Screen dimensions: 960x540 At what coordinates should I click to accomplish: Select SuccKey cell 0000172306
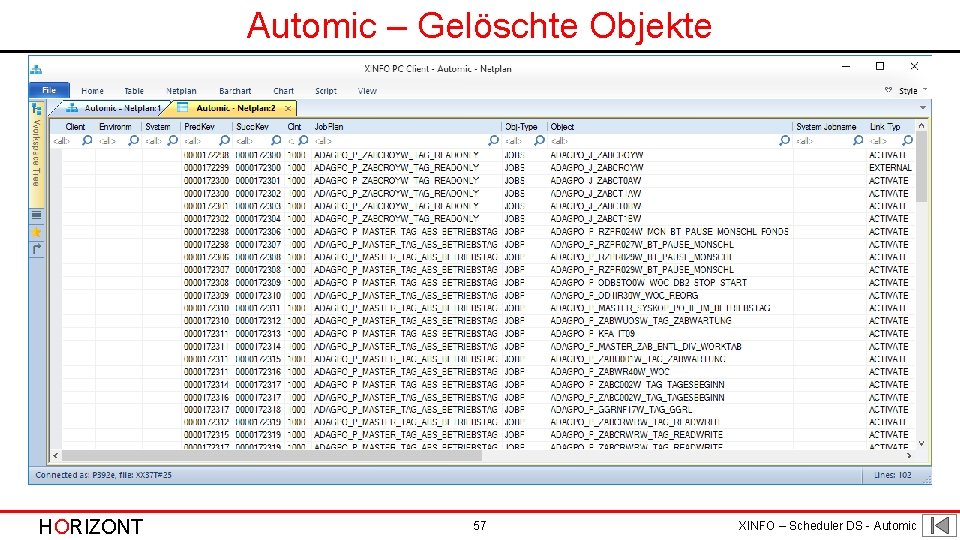tap(258, 231)
